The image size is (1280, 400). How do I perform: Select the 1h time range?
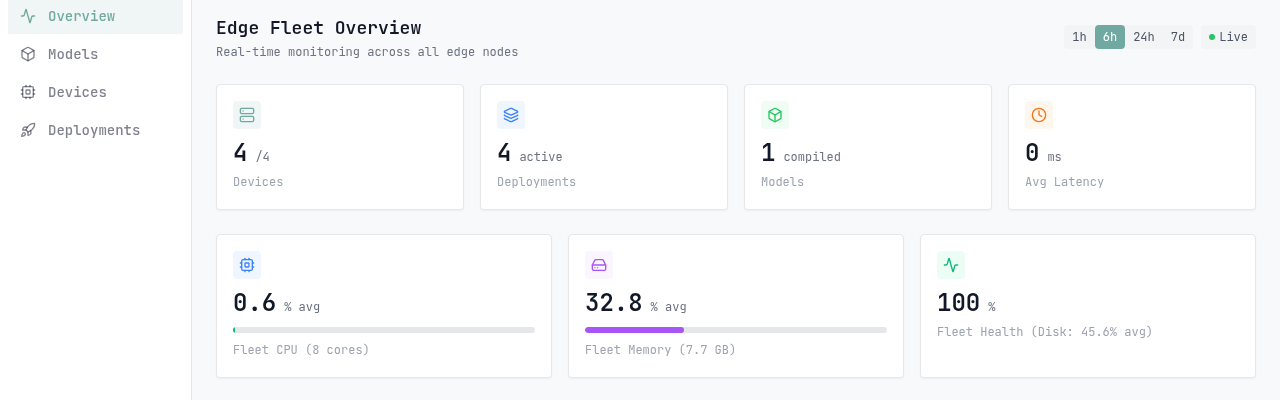[1079, 37]
